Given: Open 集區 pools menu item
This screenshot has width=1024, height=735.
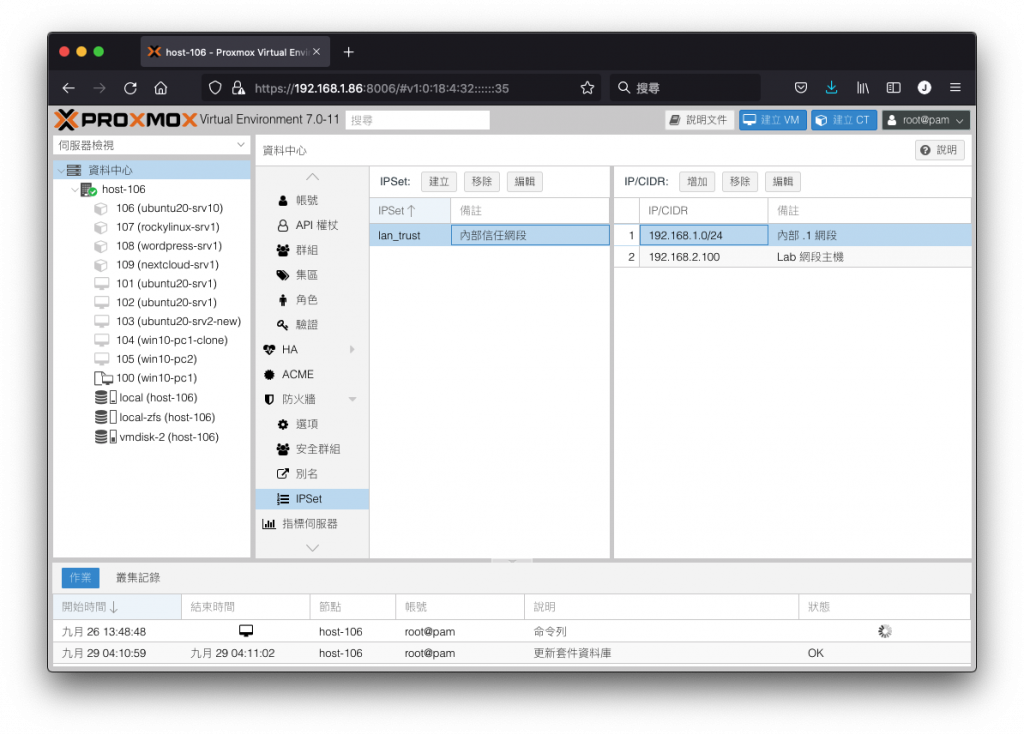Looking at the screenshot, I should pyautogui.click(x=306, y=275).
